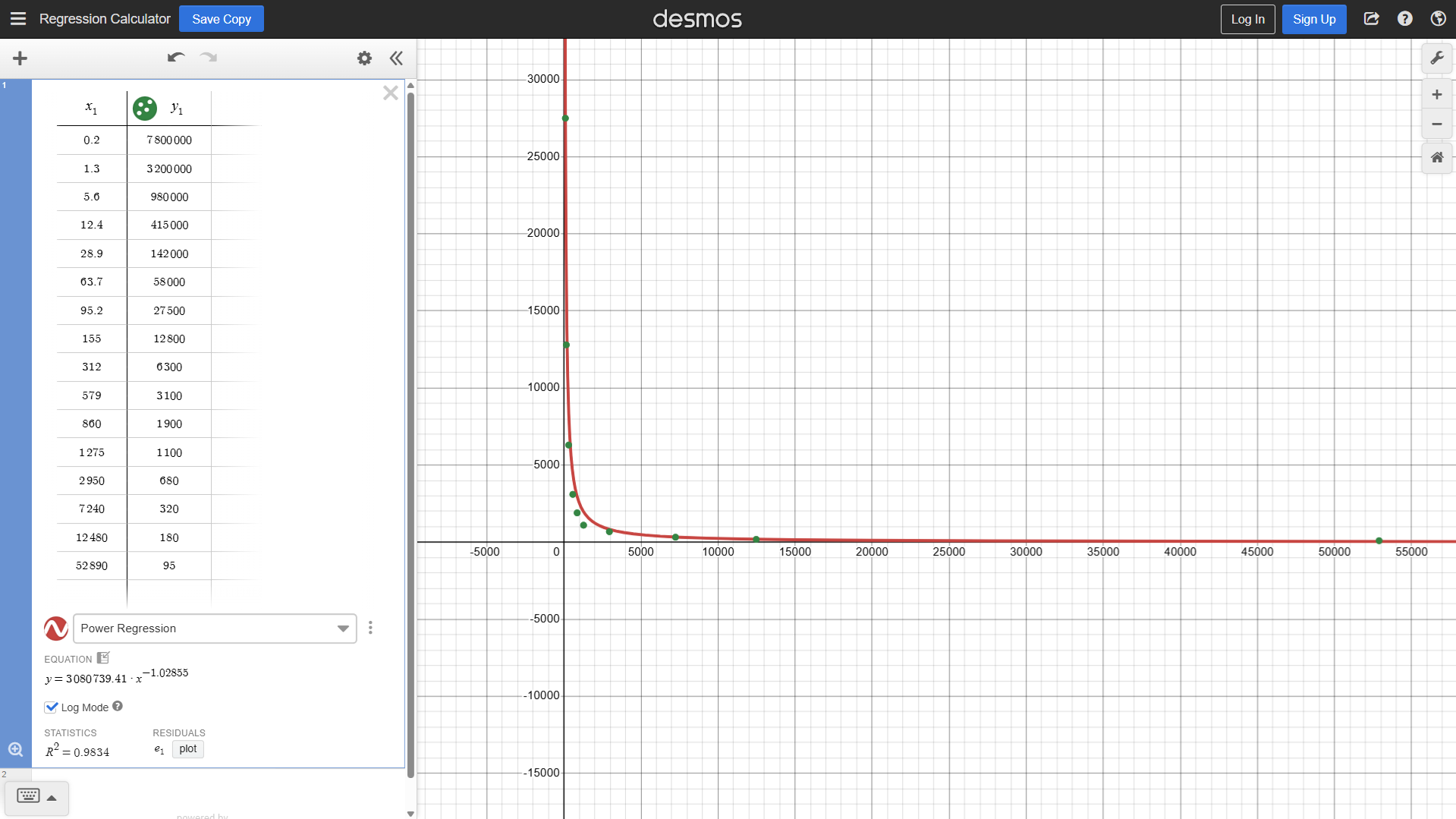Click the Log In button
Image resolution: width=1456 pixels, height=819 pixels.
tap(1247, 19)
